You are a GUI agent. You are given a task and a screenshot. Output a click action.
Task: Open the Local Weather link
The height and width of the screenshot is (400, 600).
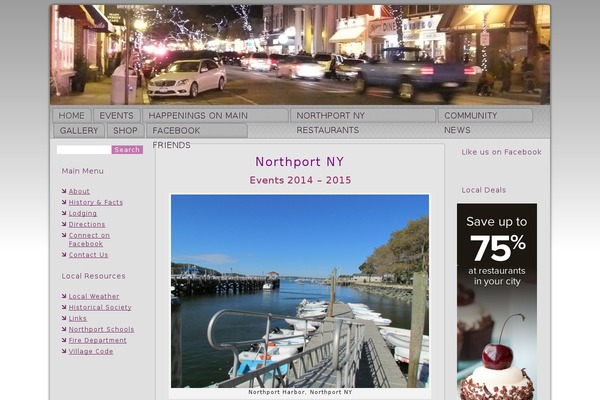click(94, 296)
